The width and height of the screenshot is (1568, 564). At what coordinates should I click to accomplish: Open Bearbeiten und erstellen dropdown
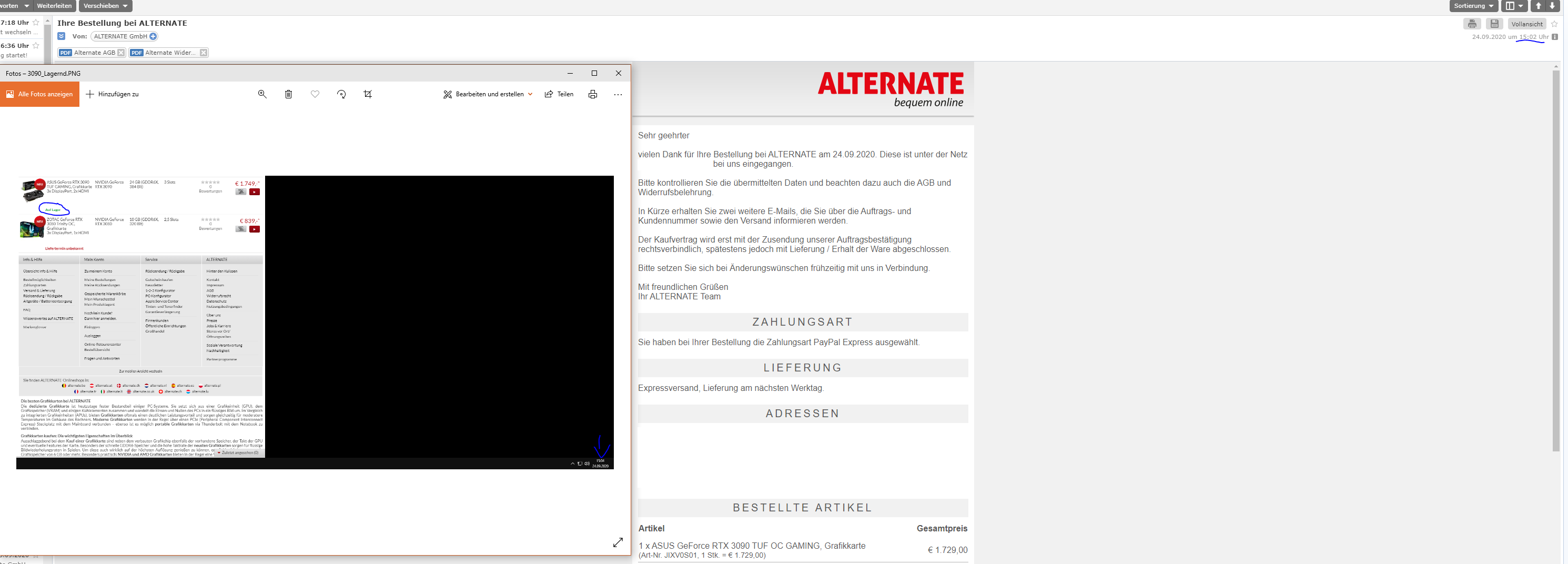click(488, 94)
